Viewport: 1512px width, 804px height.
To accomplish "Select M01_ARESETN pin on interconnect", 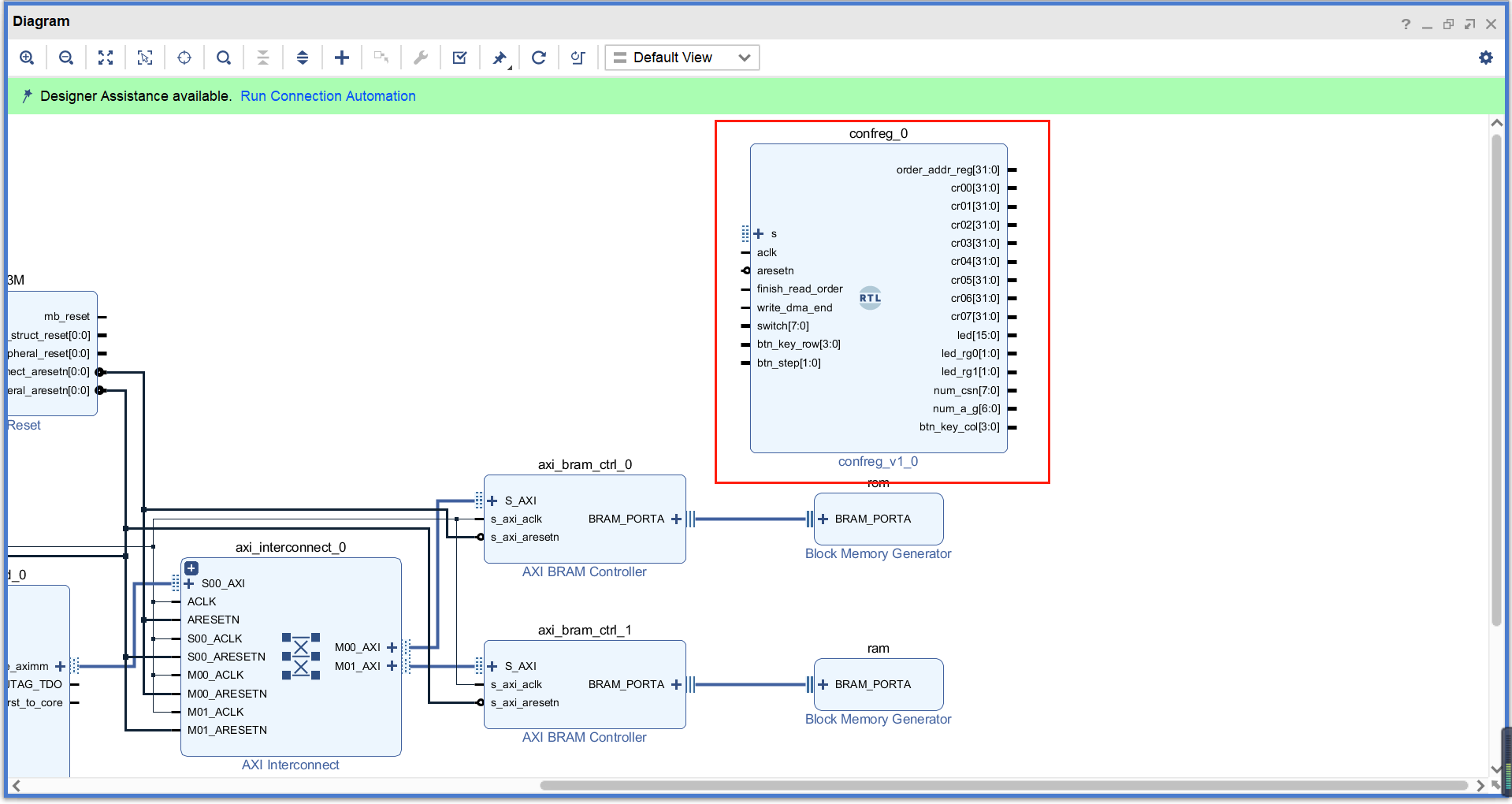I will 227,730.
